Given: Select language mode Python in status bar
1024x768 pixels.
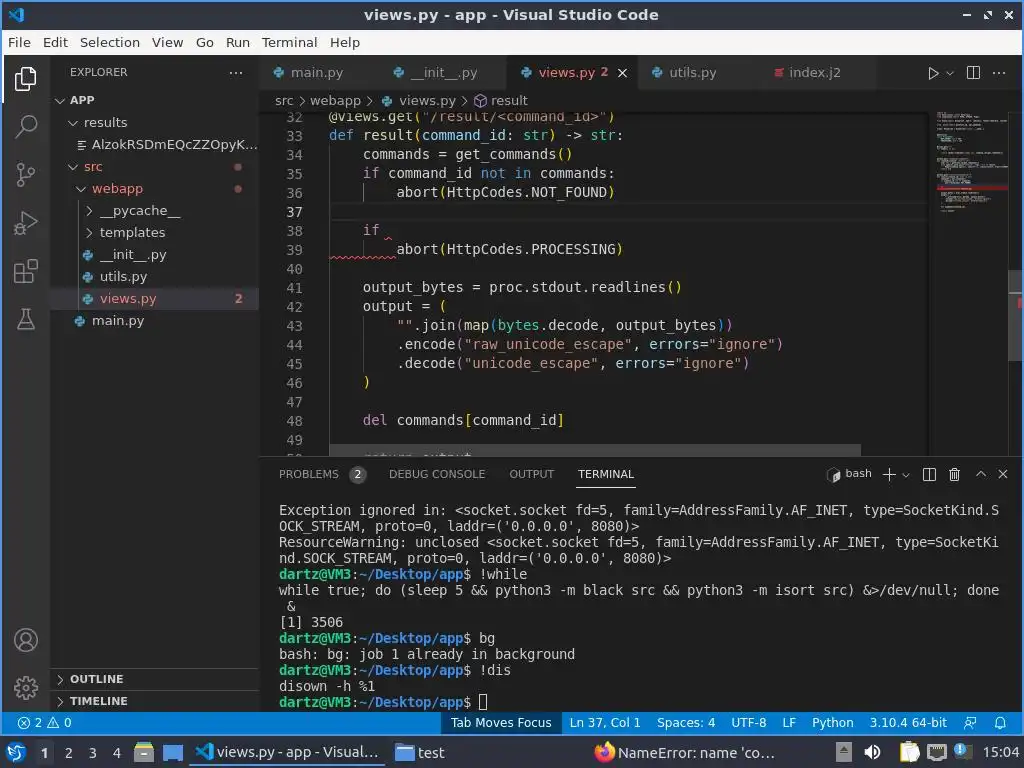Looking at the screenshot, I should point(833,723).
